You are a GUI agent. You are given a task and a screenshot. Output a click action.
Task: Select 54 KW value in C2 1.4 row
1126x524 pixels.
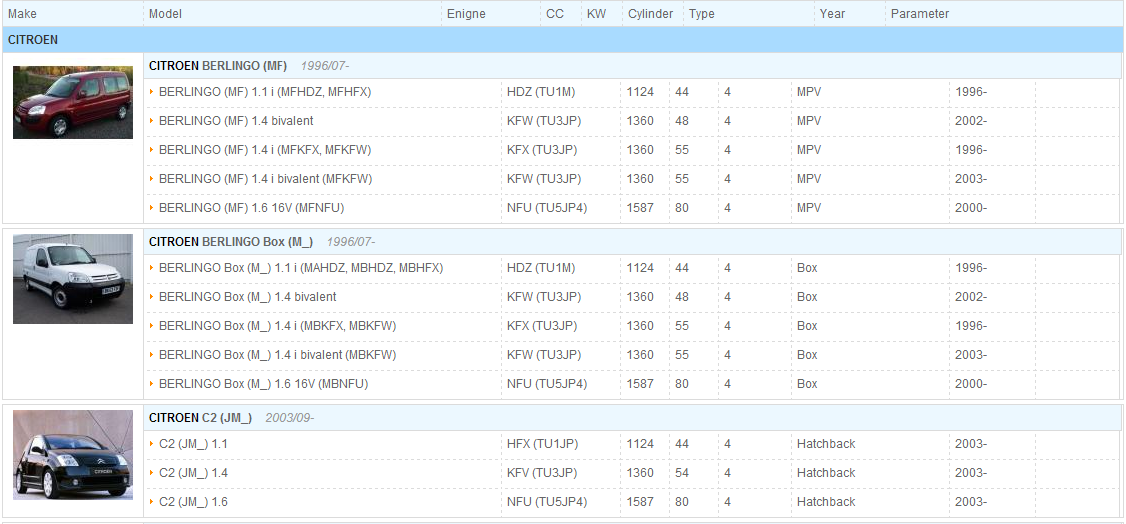click(681, 472)
